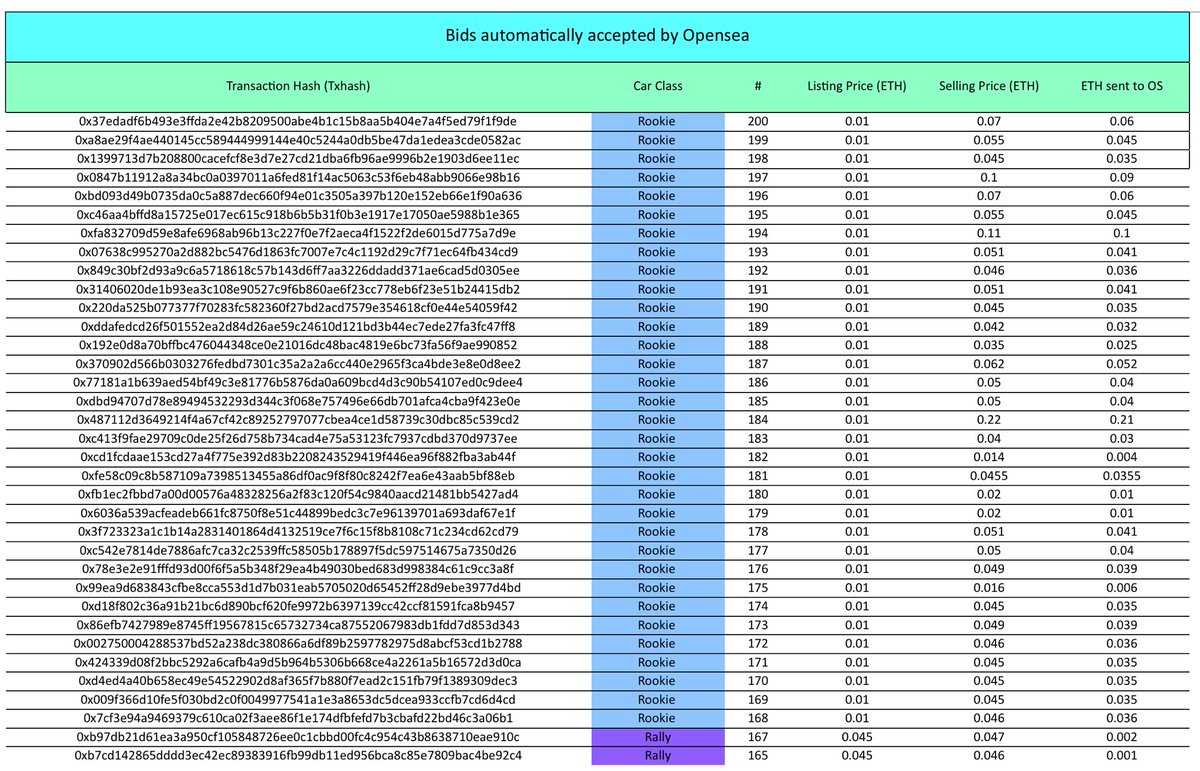Select the "Transaction Hash (Txhash)" column header
Viewport: 1200px width, 771px height.
tap(298, 86)
